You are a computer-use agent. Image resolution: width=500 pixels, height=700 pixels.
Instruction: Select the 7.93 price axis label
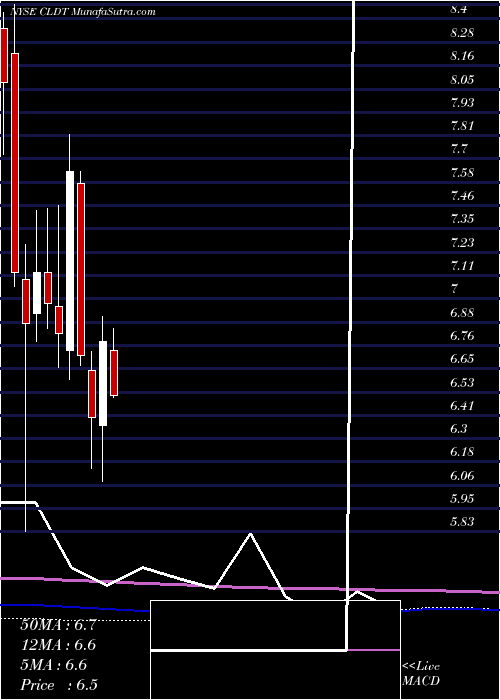[462, 103]
